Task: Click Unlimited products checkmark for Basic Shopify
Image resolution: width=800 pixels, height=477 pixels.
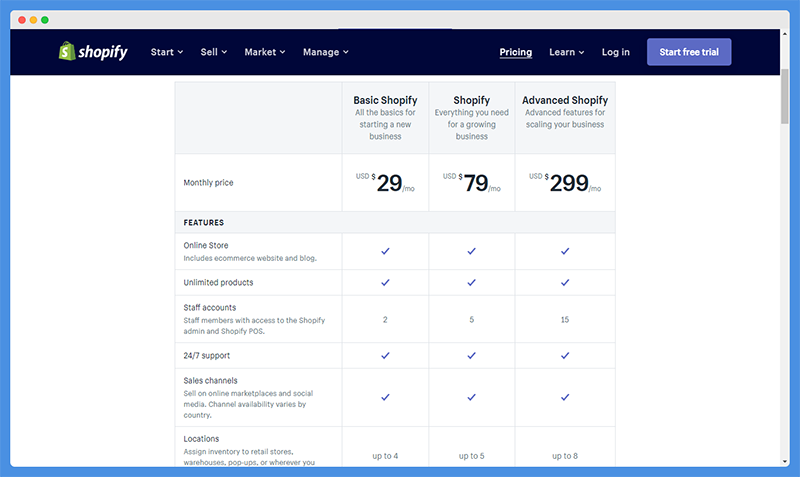Action: point(385,283)
